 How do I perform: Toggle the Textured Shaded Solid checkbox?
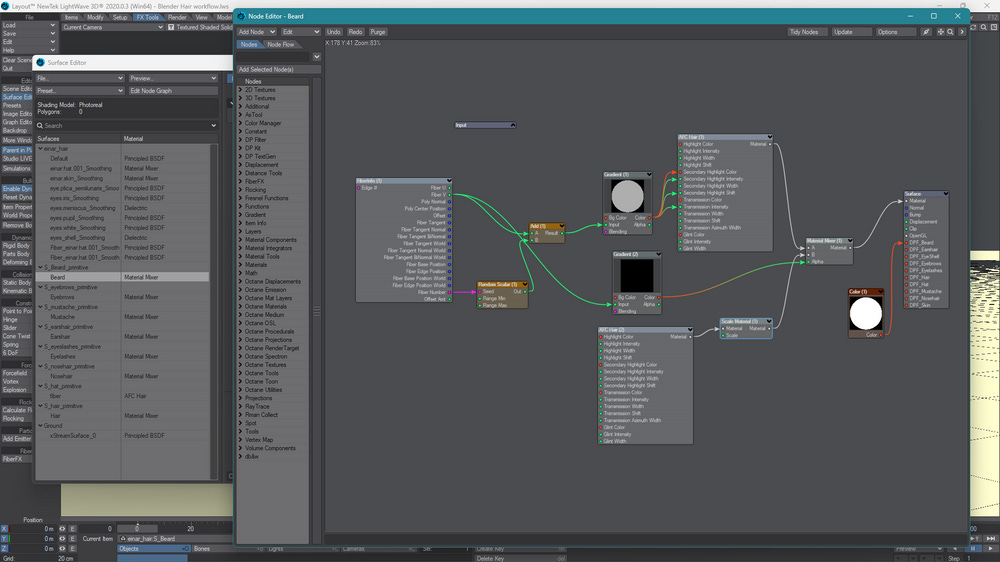171,27
